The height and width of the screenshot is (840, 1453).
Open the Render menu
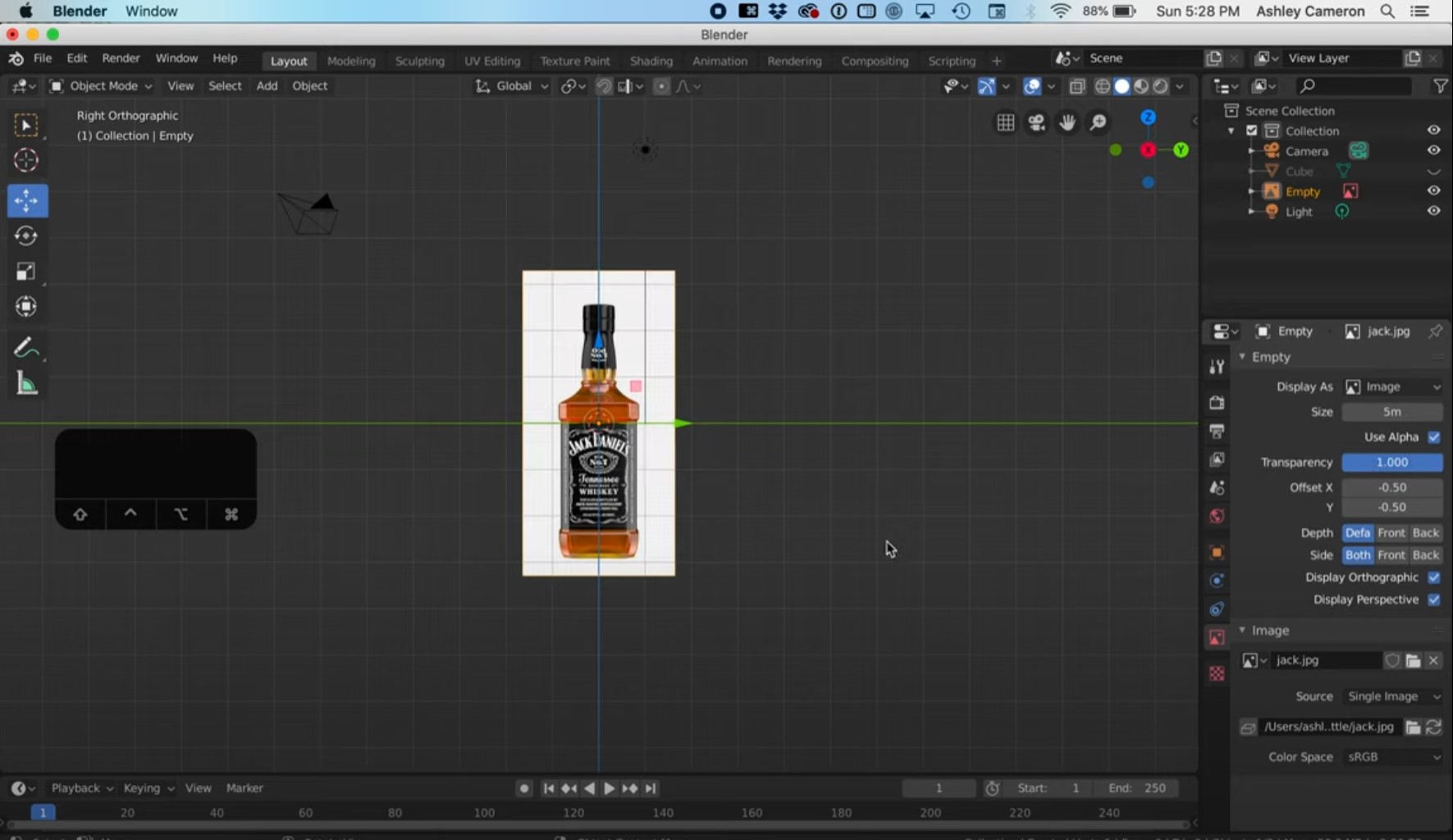pyautogui.click(x=121, y=58)
